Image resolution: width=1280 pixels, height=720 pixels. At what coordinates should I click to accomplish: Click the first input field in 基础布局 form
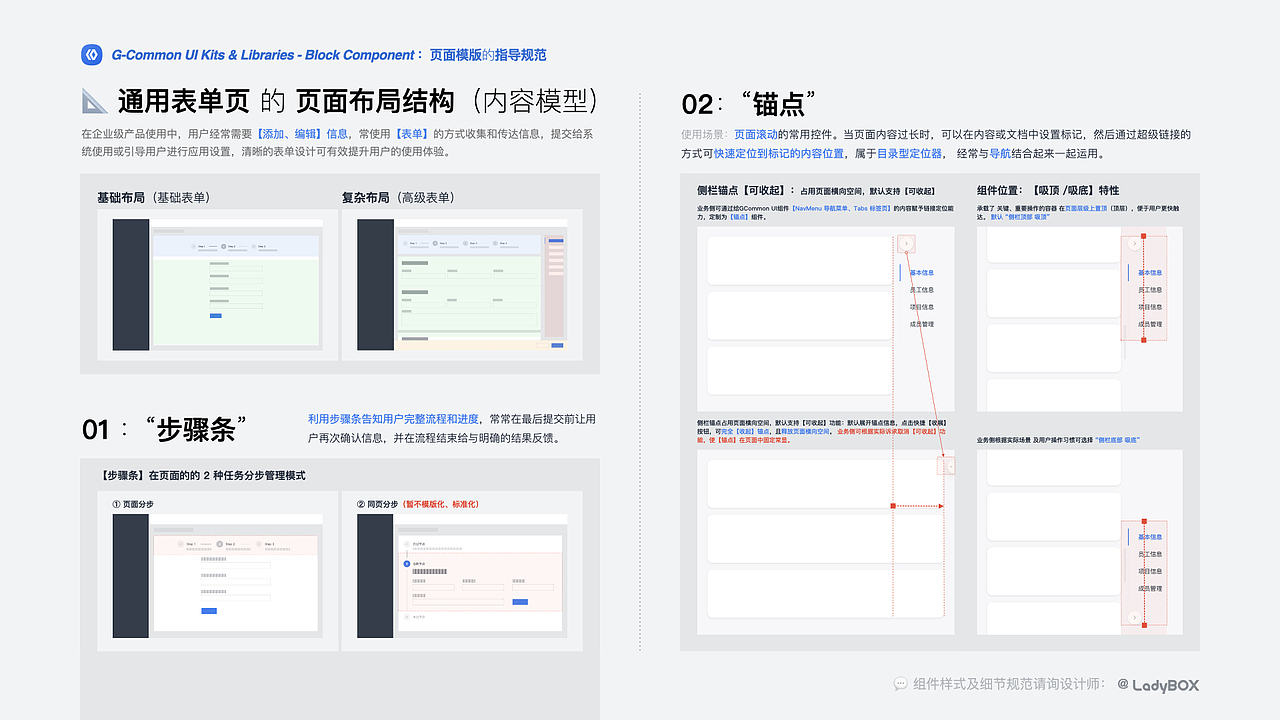236,268
